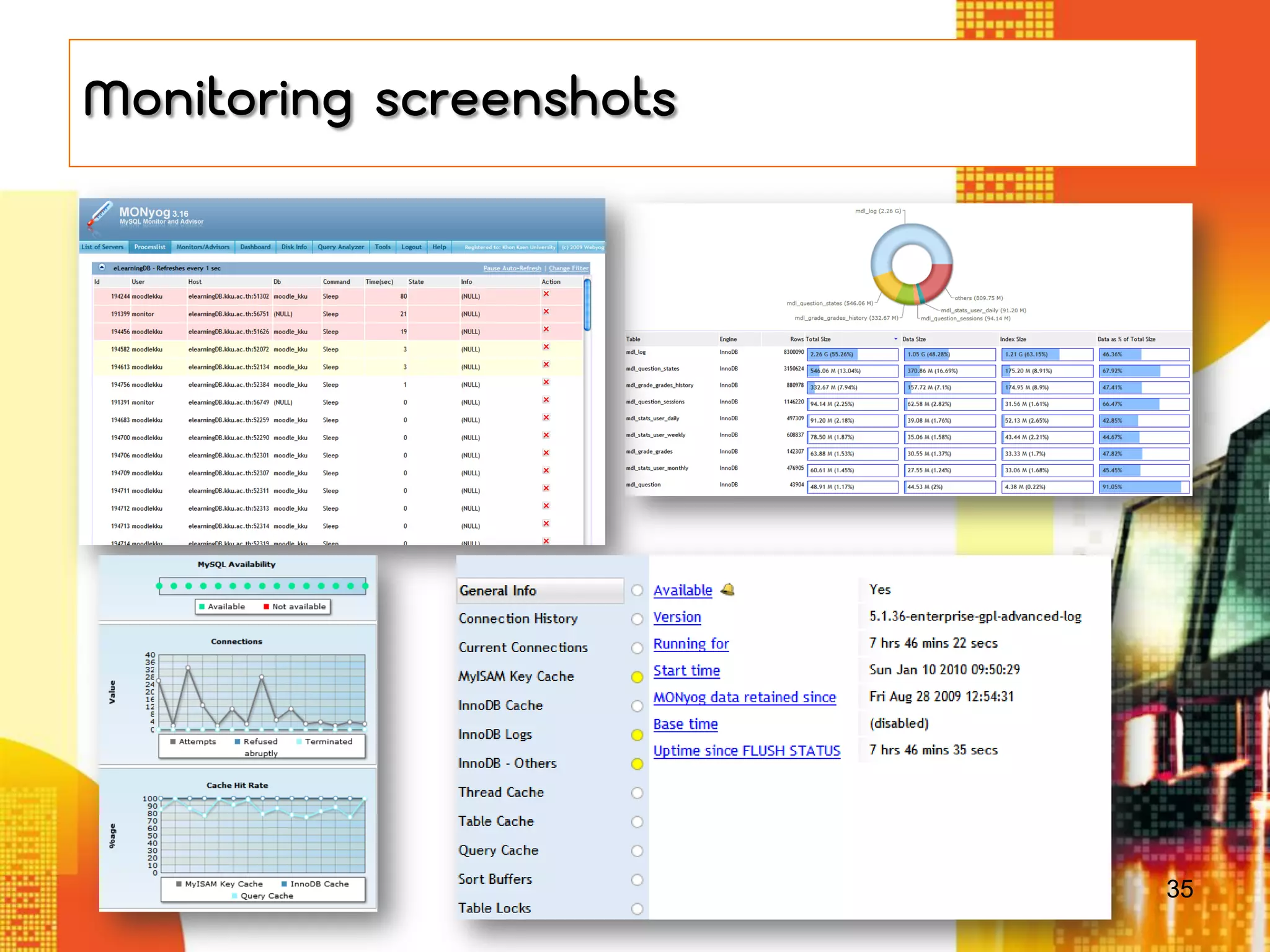Click the Pause Auto-Refresh link
The width and height of the screenshot is (1270, 952).
(x=512, y=268)
